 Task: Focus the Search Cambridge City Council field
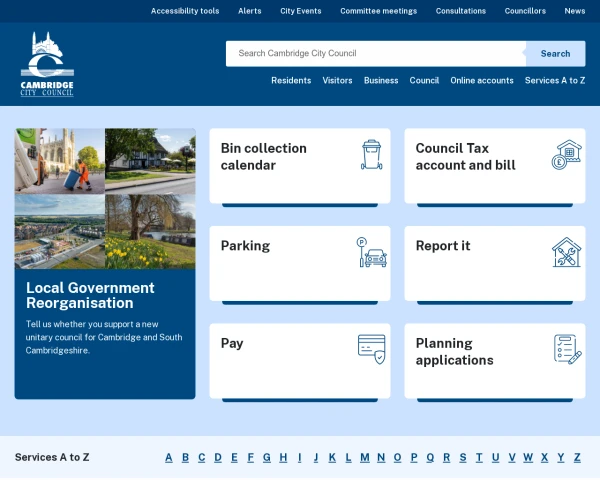(x=375, y=53)
